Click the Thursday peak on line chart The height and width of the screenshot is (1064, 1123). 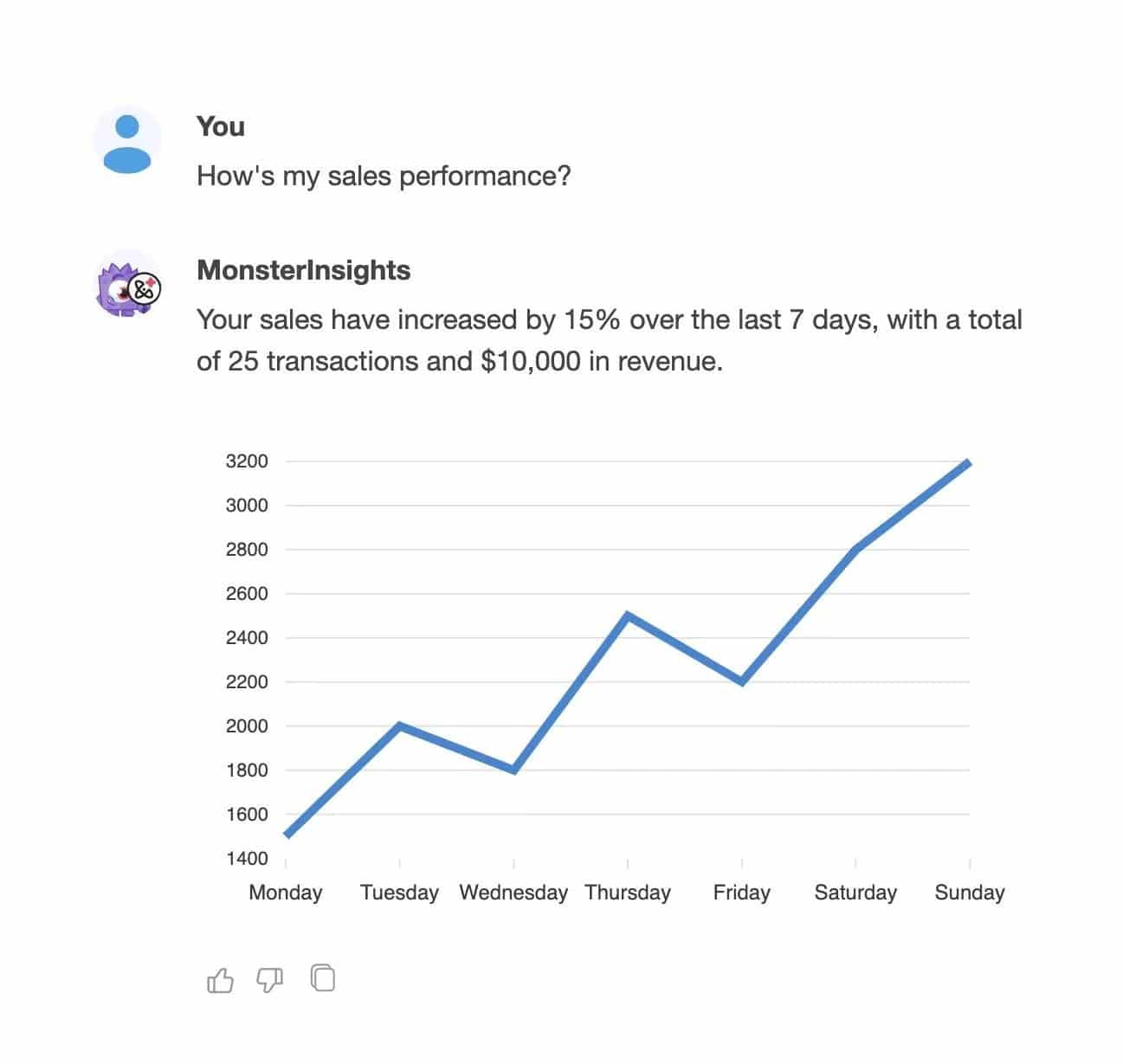pos(628,616)
